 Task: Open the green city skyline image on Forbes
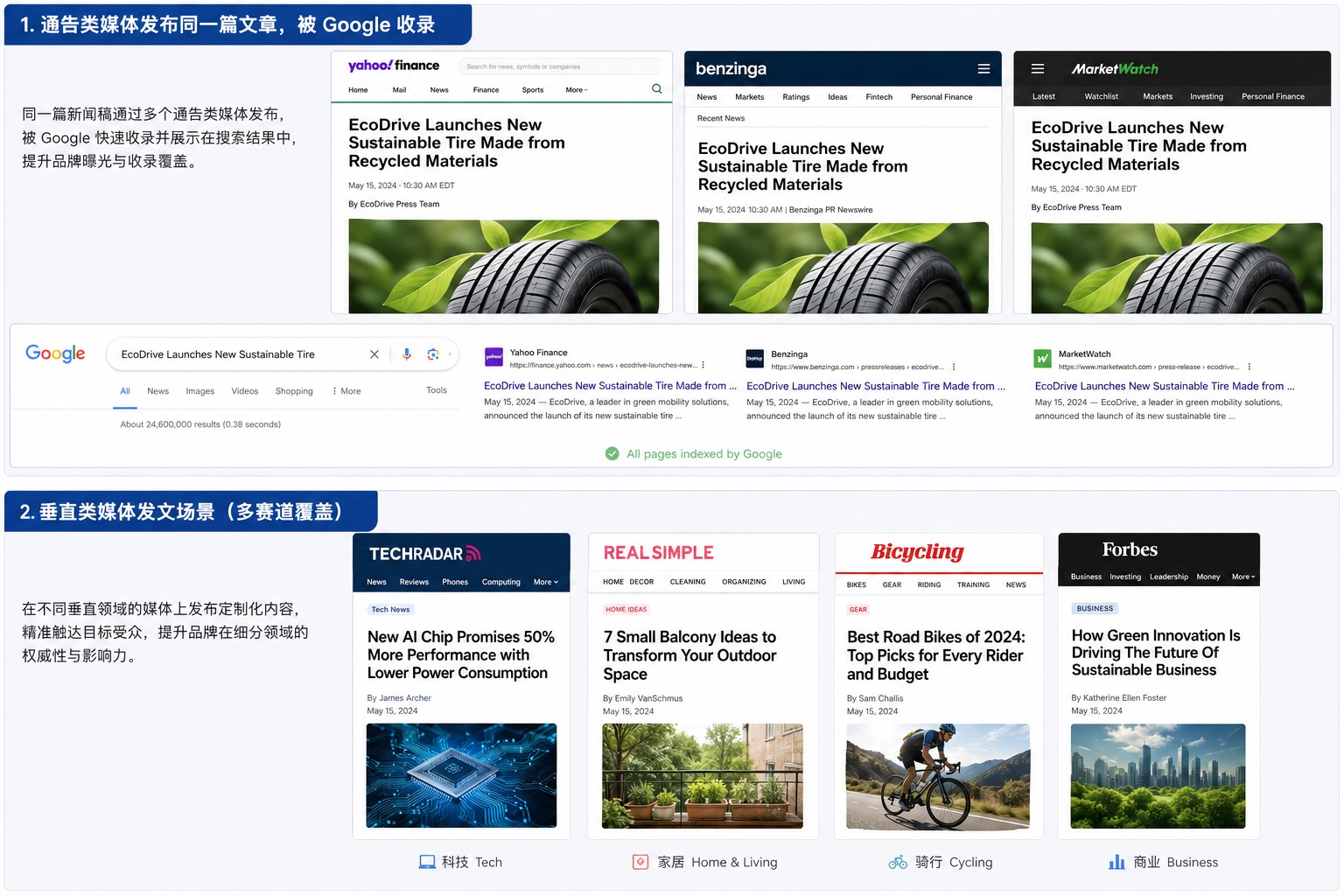pos(1158,776)
